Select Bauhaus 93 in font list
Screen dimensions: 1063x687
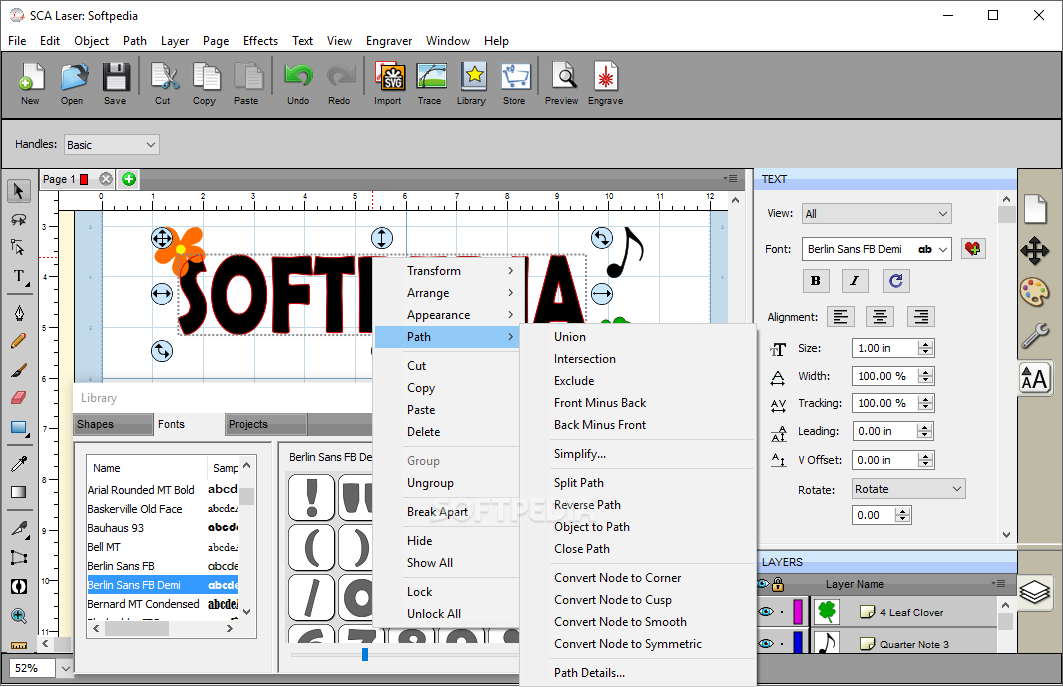pyautogui.click(x=163, y=528)
